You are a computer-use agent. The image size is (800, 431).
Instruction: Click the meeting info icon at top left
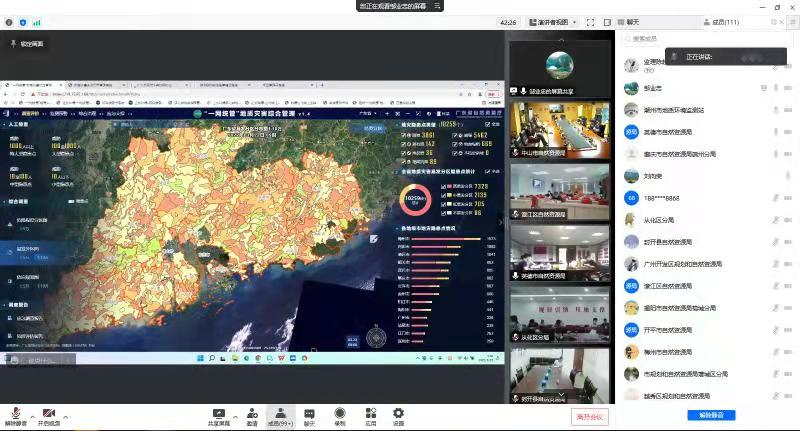pyautogui.click(x=9, y=22)
